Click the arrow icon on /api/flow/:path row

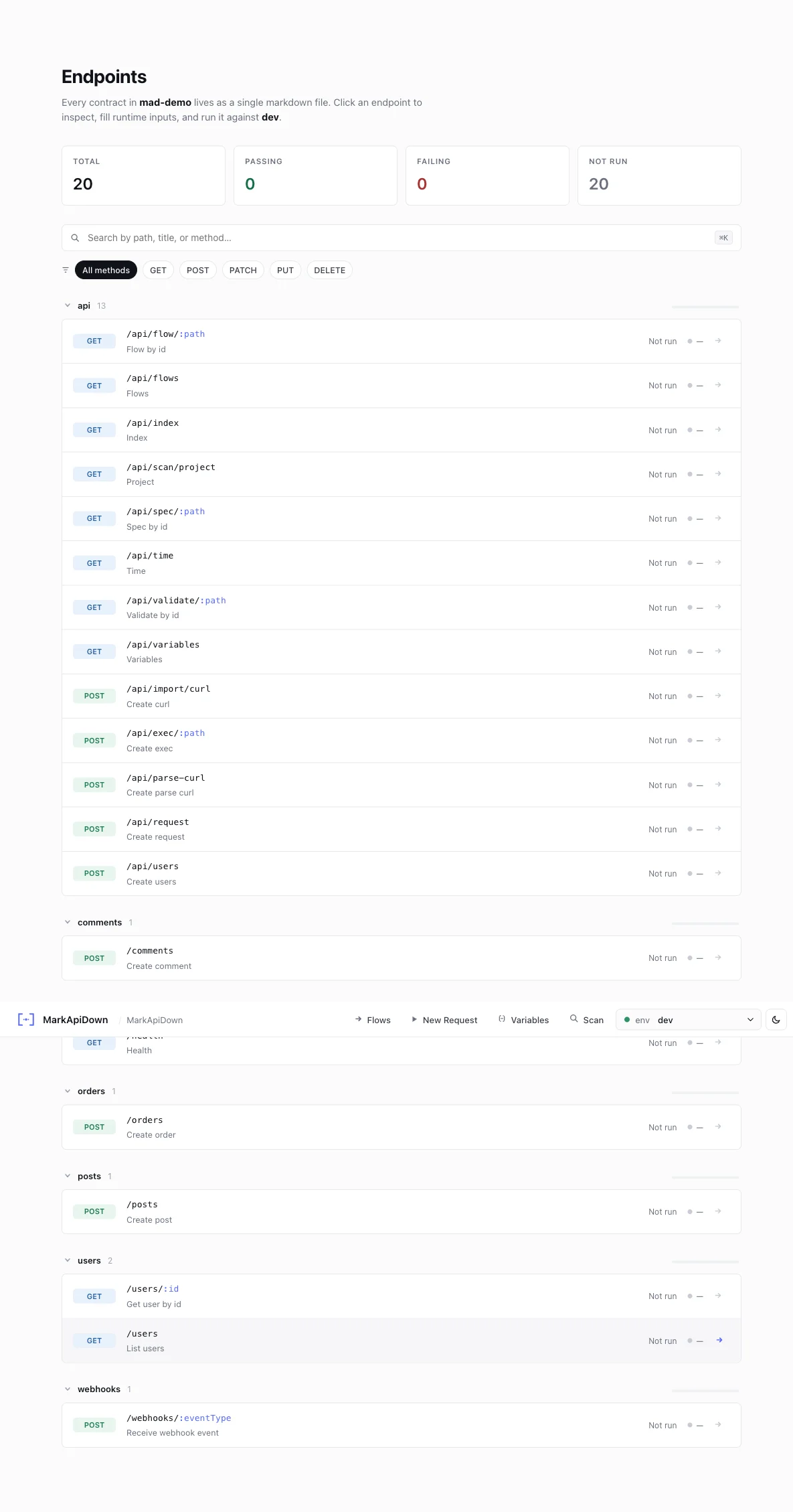718,341
